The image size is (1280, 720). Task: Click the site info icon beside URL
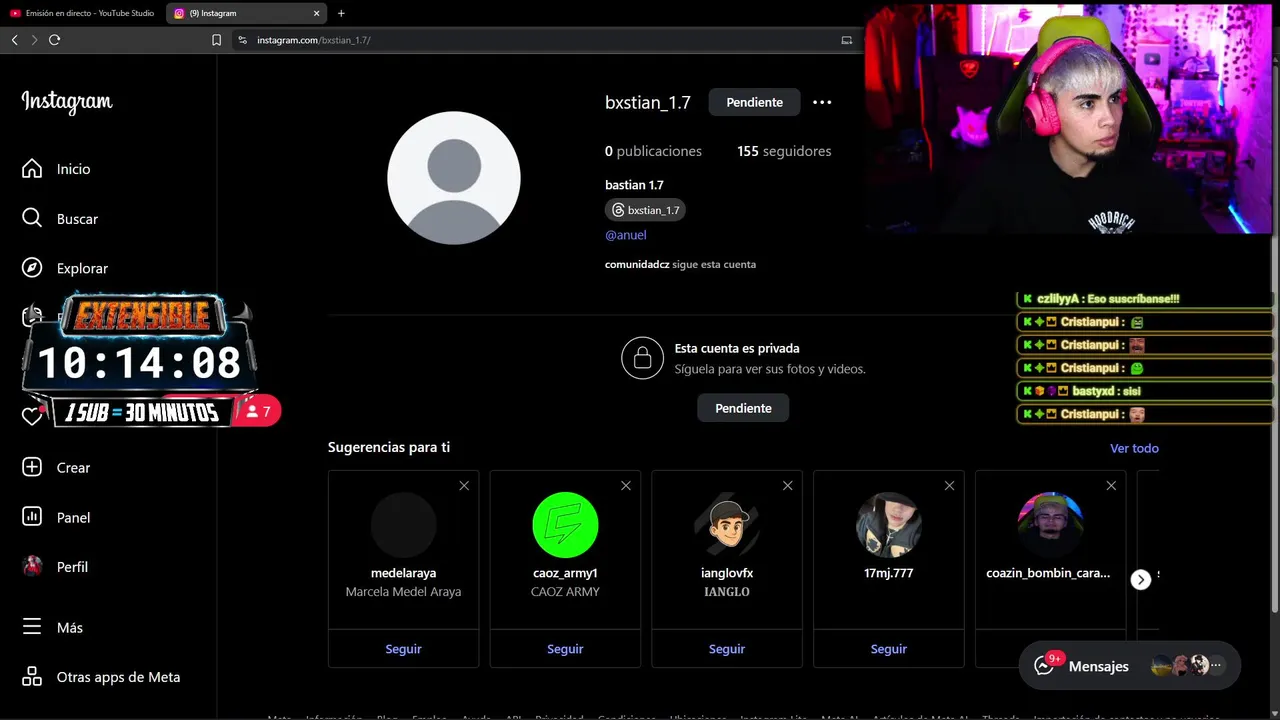coord(242,40)
